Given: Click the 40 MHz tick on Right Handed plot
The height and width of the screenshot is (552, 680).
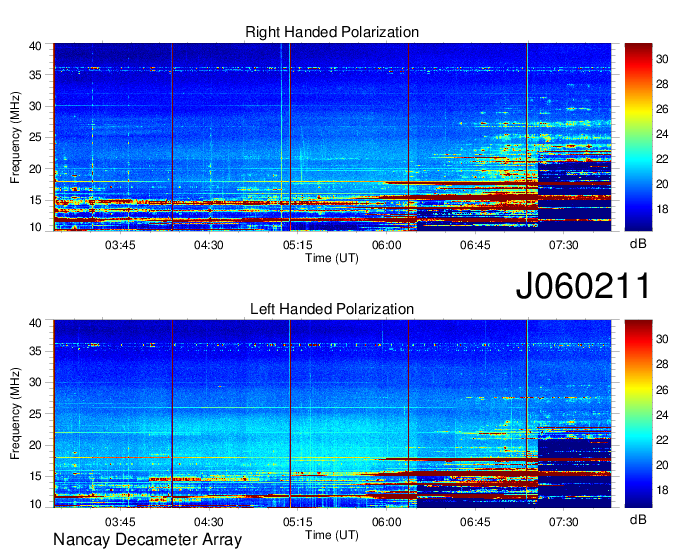Looking at the screenshot, I should coord(35,46).
